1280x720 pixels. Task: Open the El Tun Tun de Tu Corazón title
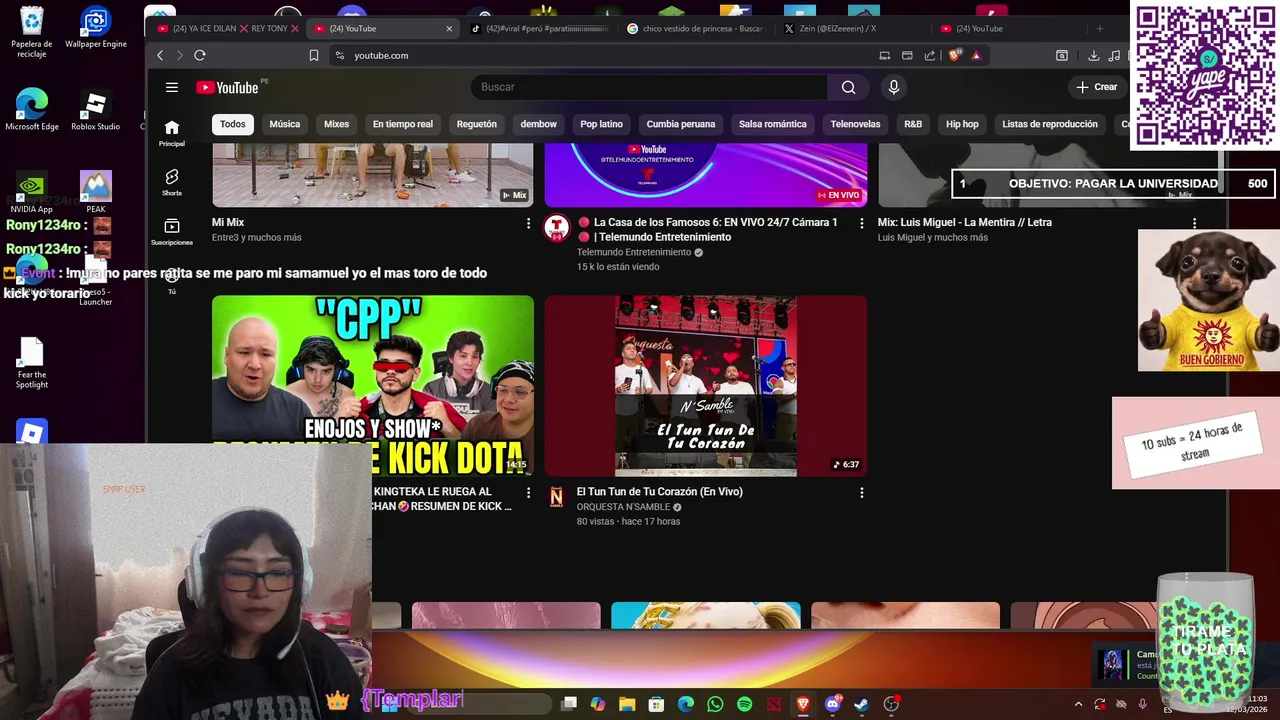[659, 492]
